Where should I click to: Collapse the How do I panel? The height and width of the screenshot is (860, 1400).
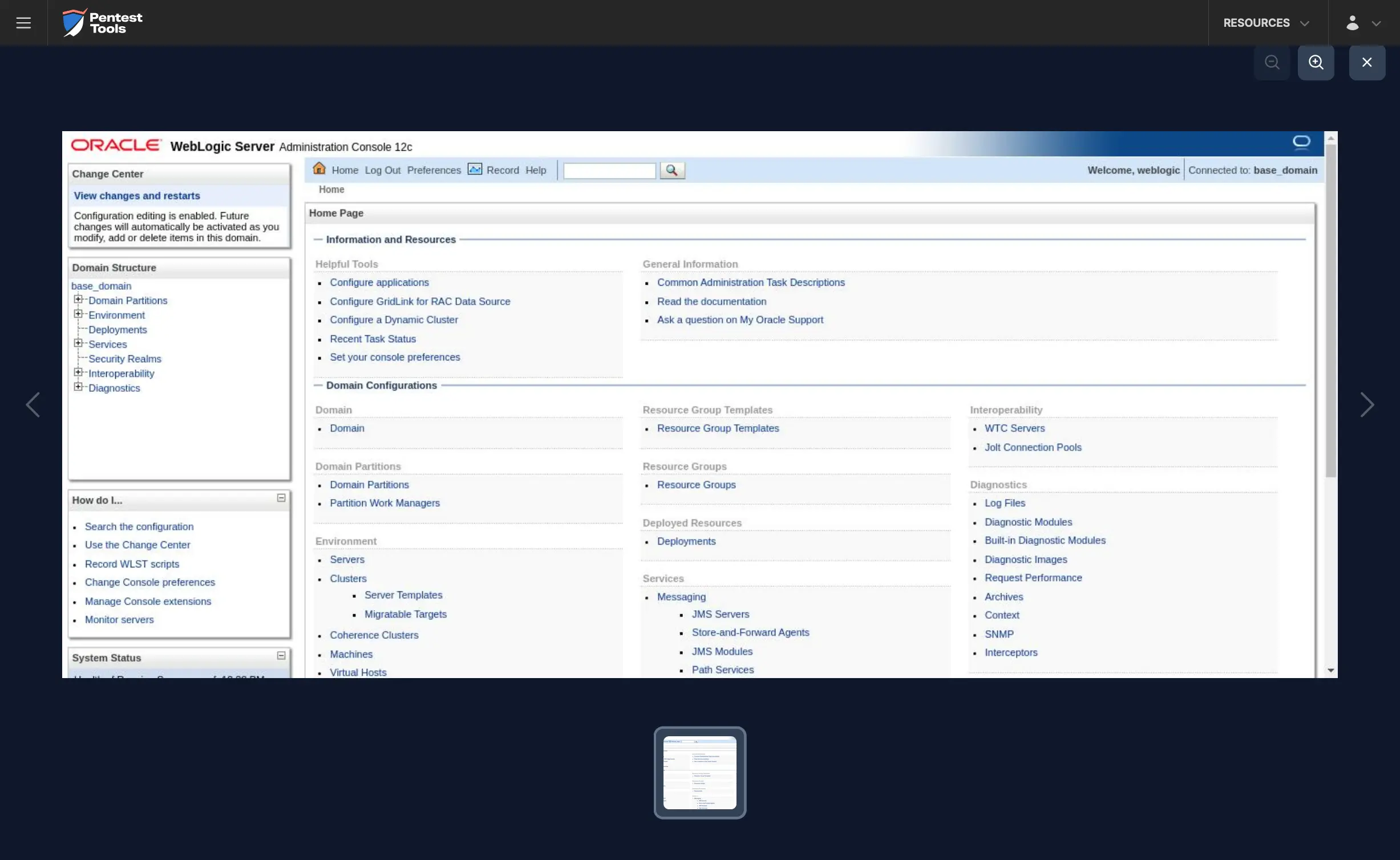click(x=281, y=498)
